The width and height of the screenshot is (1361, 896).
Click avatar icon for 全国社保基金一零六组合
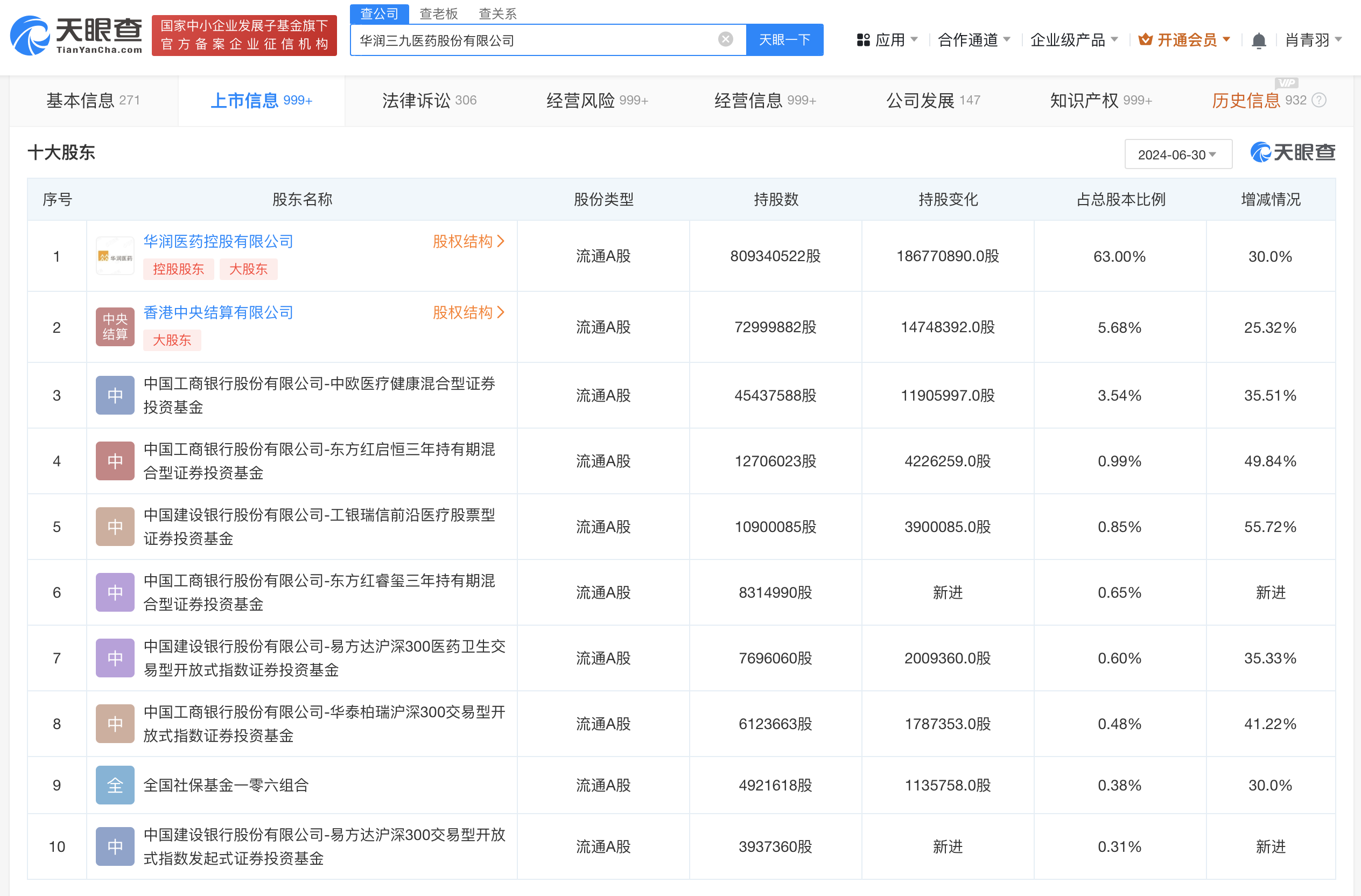tap(115, 785)
